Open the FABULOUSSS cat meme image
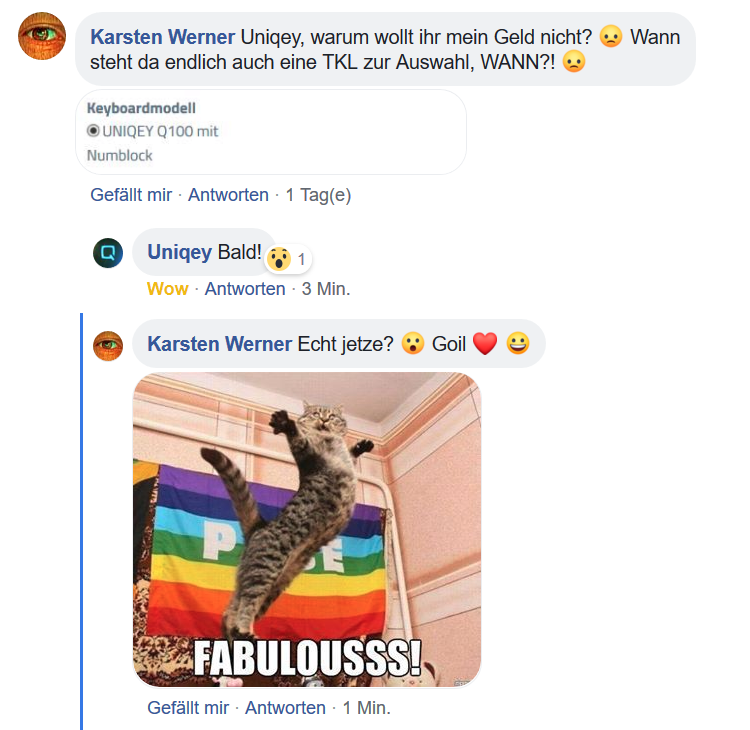750x730 pixels. click(x=307, y=530)
